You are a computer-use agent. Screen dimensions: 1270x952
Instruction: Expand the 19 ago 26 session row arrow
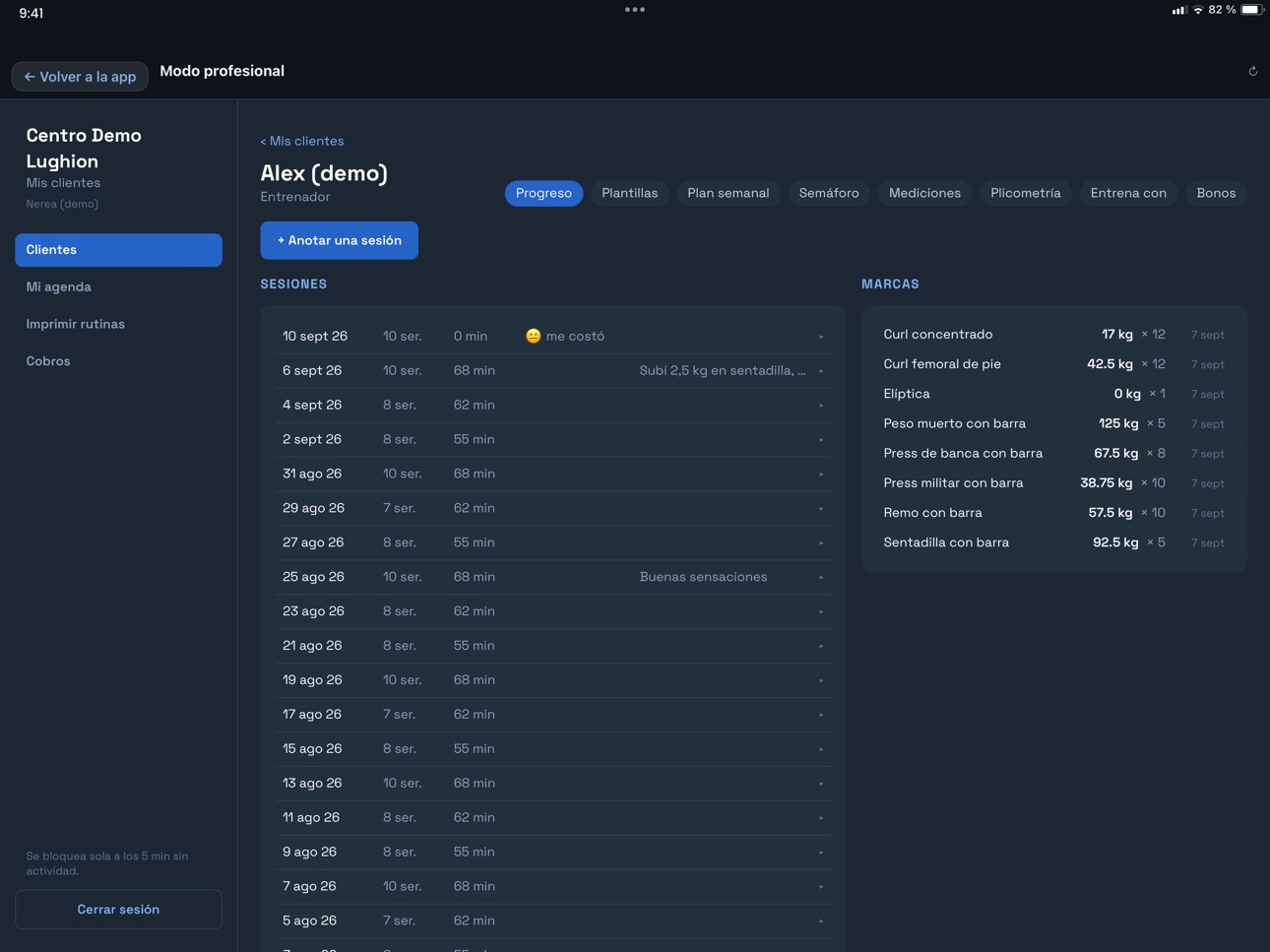(x=821, y=680)
